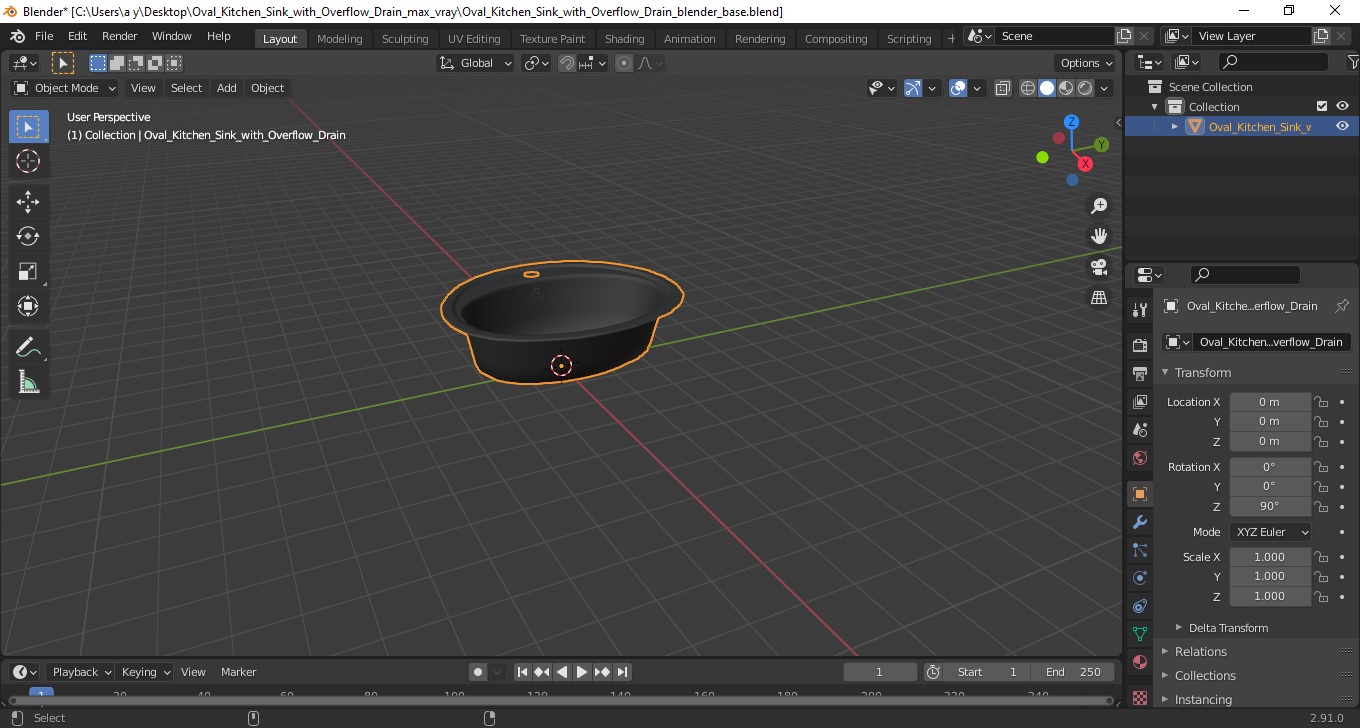Click the pan view hand icon
The width and height of the screenshot is (1360, 728).
click(x=1099, y=237)
